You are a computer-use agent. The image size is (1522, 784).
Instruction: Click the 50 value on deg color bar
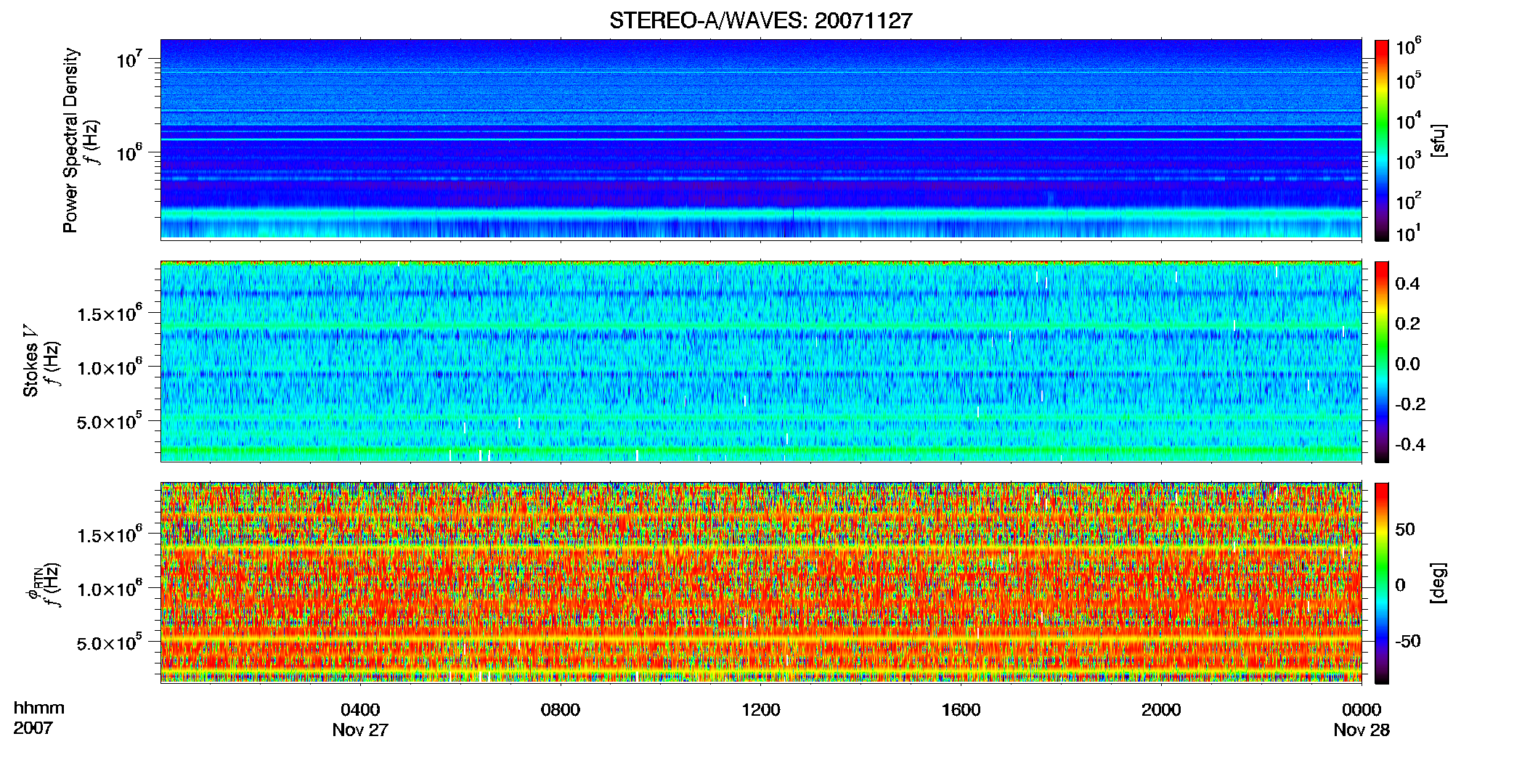click(x=1405, y=529)
